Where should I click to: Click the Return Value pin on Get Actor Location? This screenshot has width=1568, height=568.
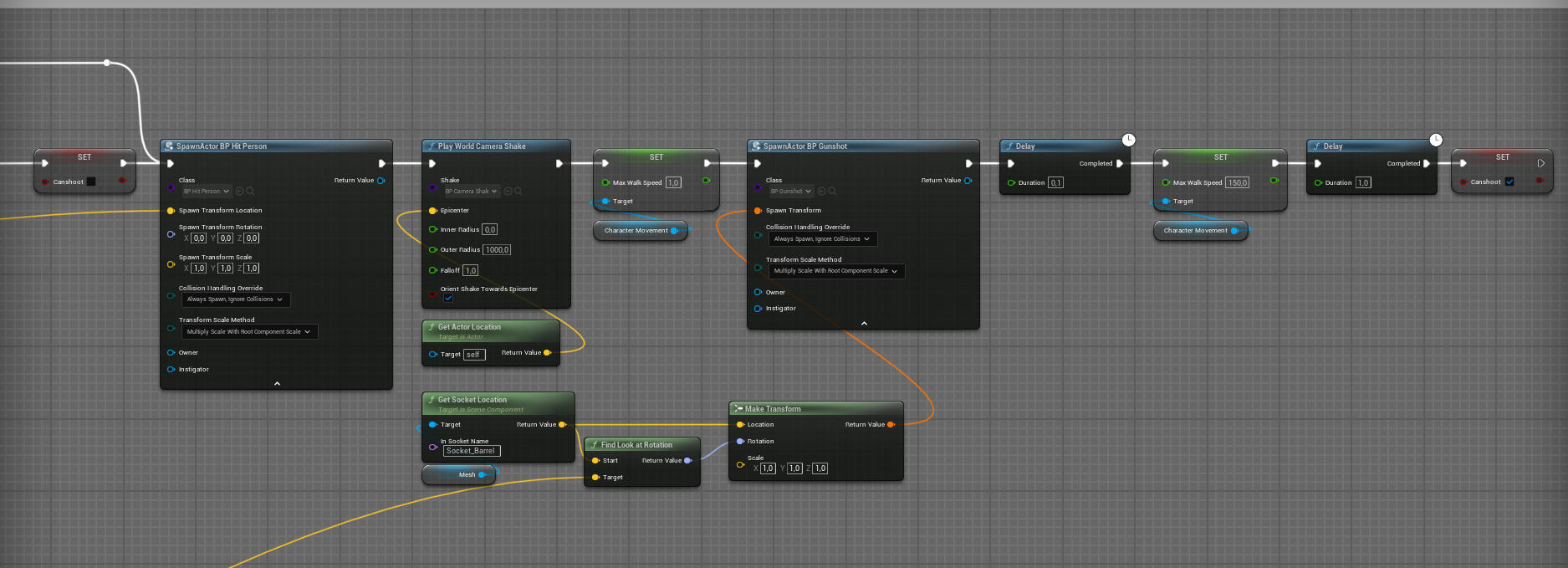547,353
